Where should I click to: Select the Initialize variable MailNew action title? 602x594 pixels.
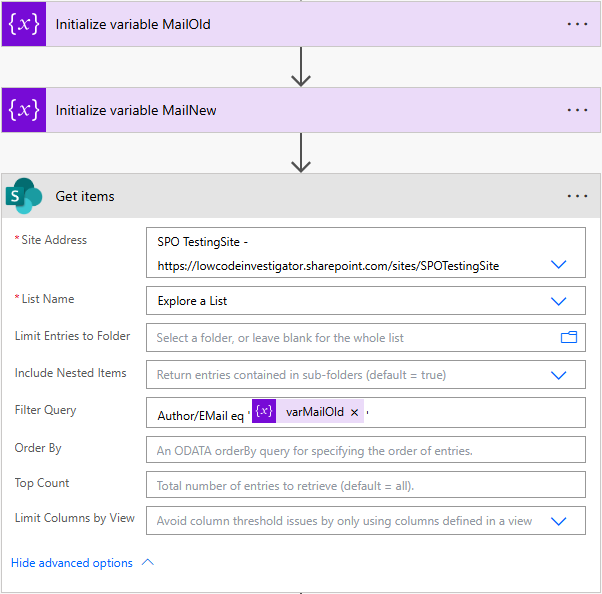136,110
